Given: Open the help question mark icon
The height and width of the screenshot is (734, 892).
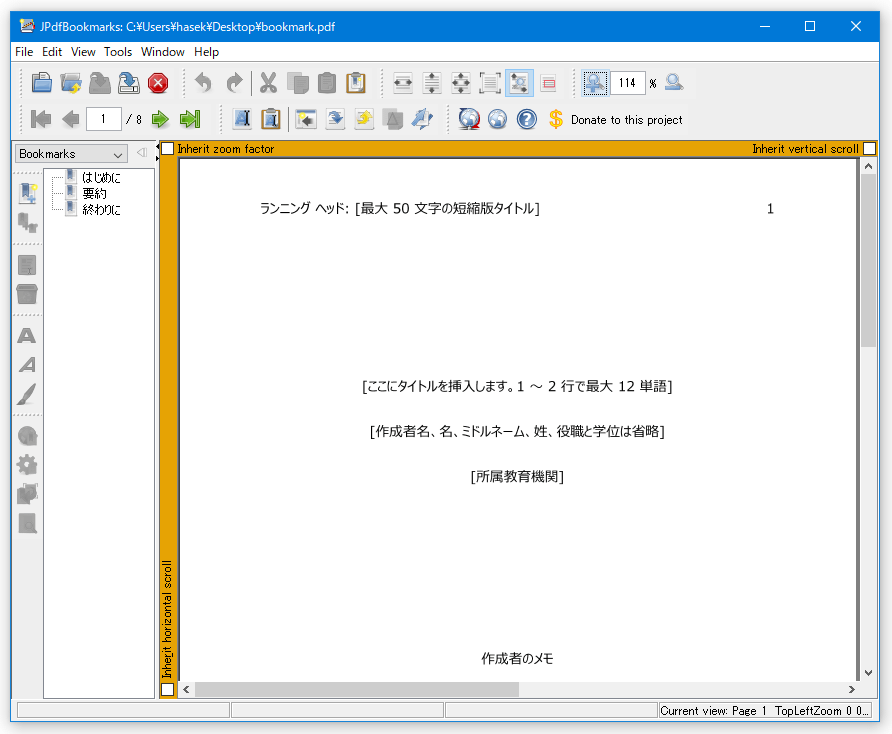Looking at the screenshot, I should pos(526,119).
